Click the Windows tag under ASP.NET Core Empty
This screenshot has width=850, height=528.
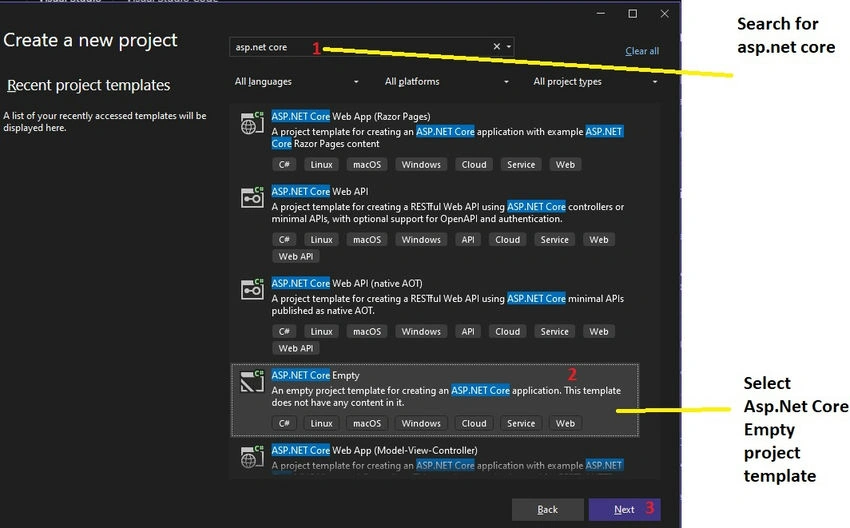coord(421,423)
